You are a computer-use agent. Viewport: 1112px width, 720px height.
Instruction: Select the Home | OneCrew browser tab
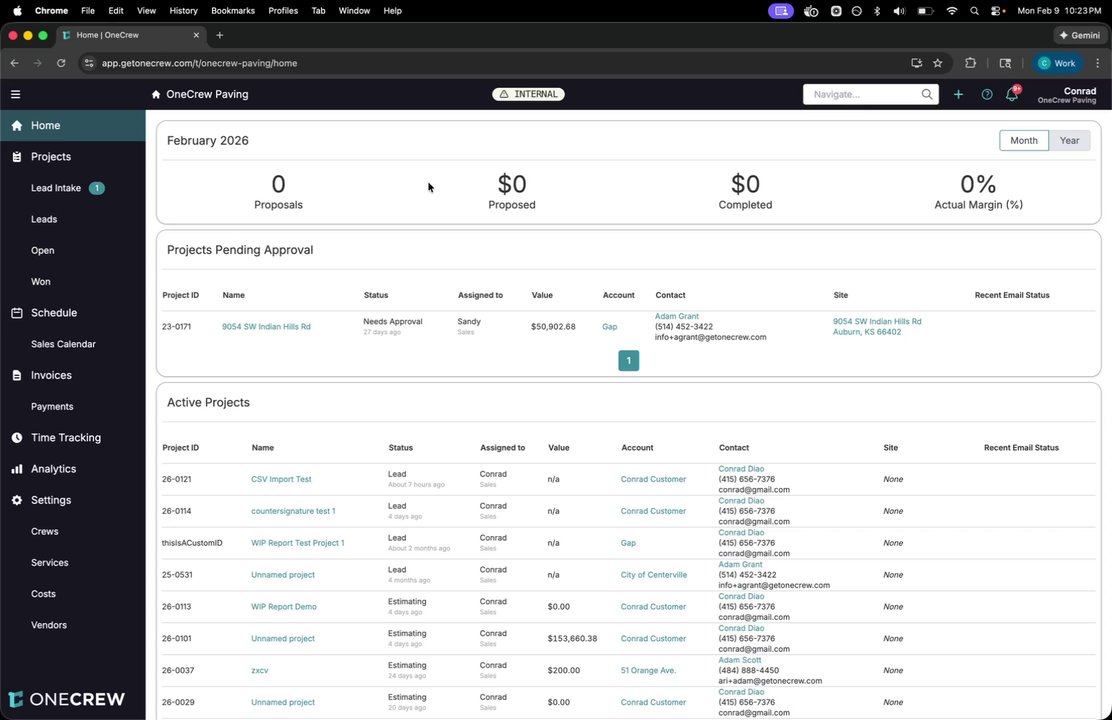(x=131, y=35)
